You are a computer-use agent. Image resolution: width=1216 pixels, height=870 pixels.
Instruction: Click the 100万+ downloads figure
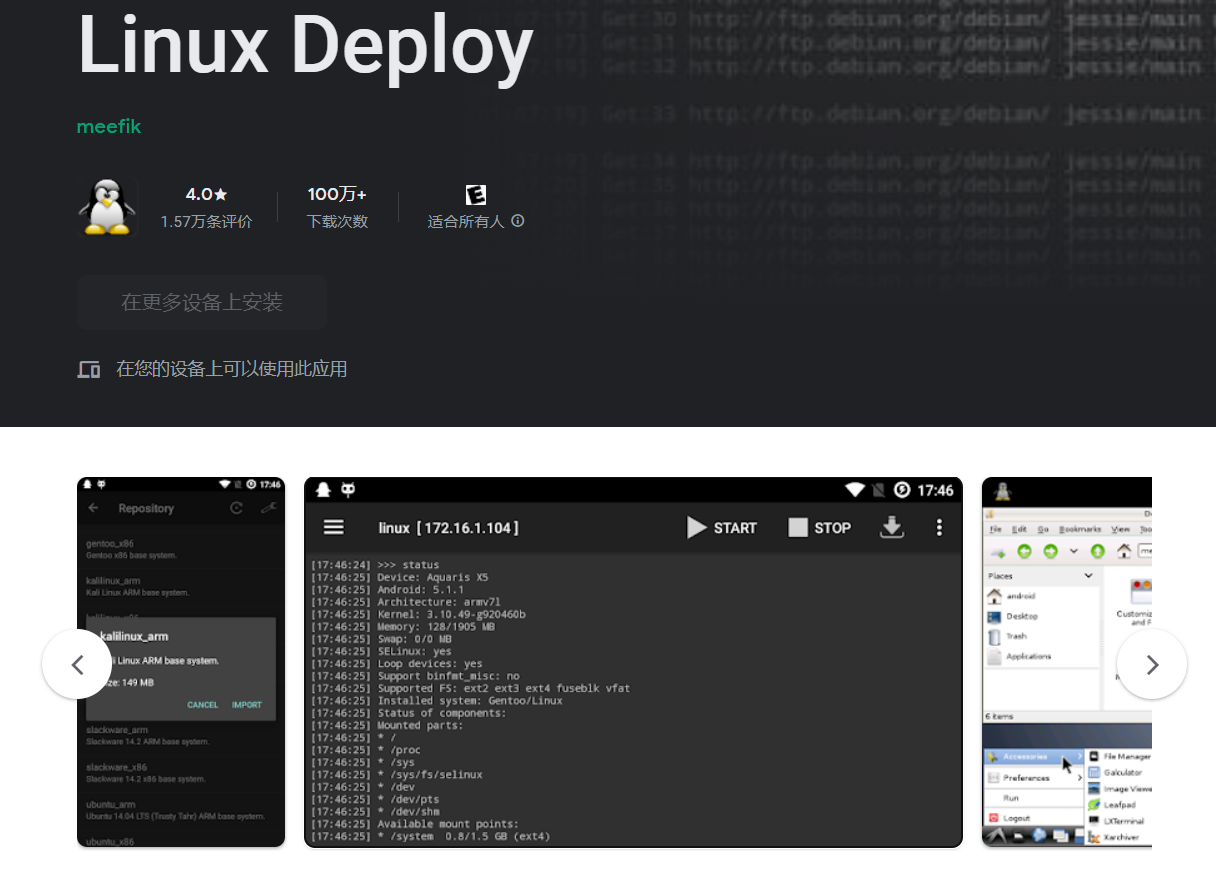point(337,194)
